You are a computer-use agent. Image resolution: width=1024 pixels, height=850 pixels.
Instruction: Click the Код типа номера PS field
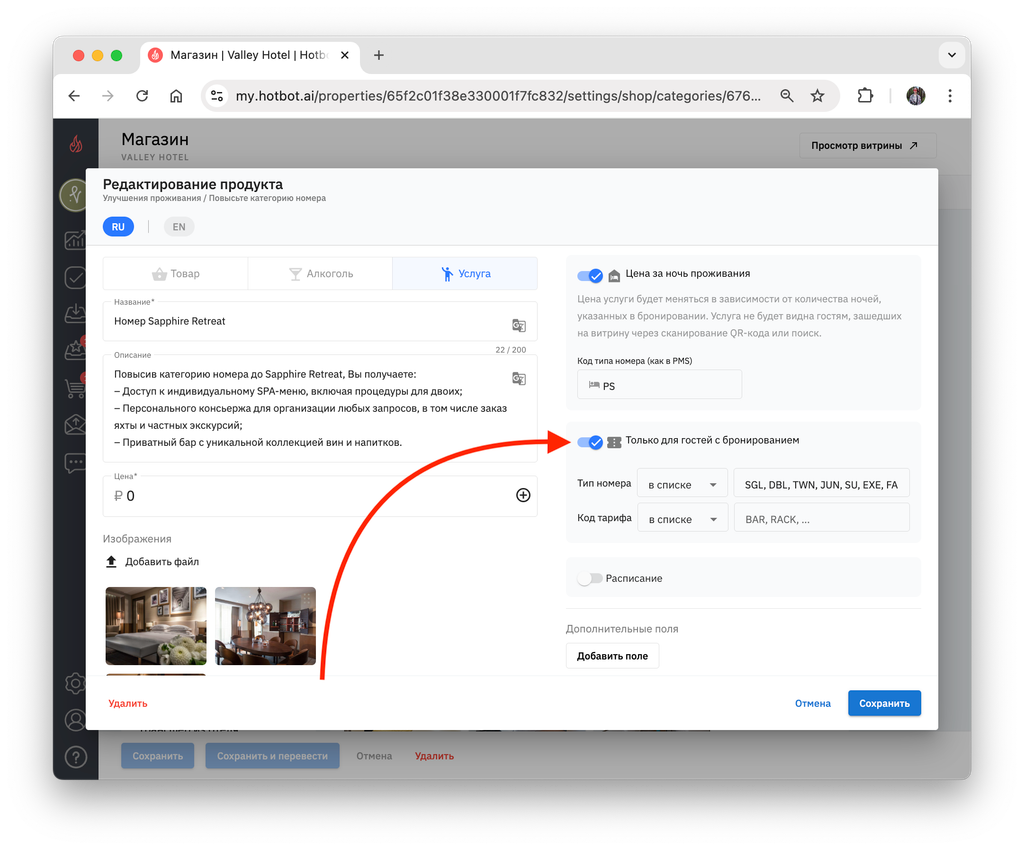(660, 385)
